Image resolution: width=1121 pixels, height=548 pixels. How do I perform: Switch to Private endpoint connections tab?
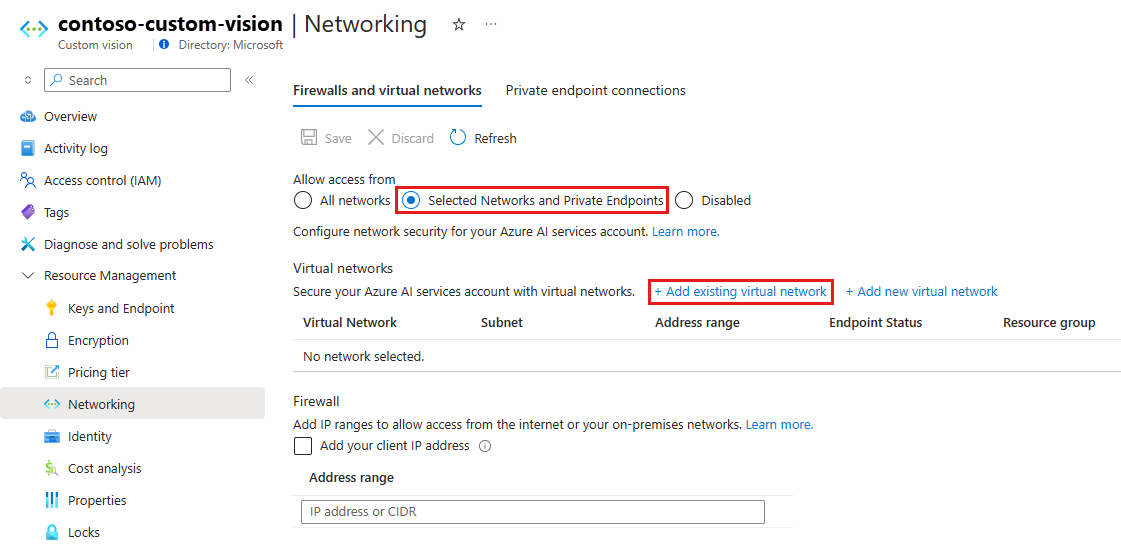tap(595, 90)
